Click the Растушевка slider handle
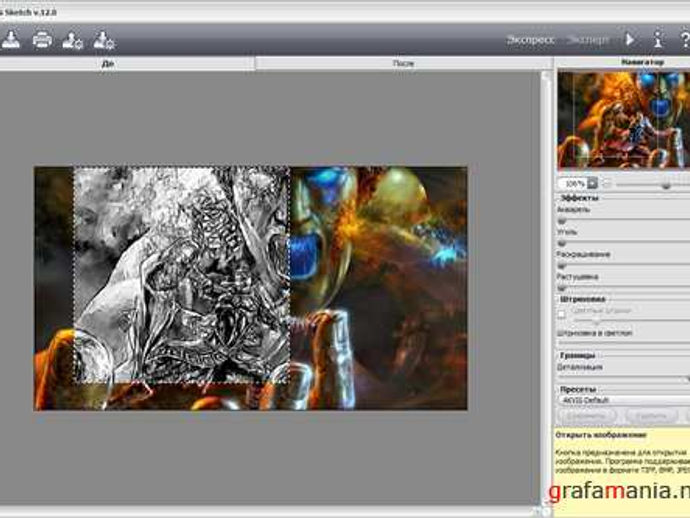 click(x=562, y=288)
